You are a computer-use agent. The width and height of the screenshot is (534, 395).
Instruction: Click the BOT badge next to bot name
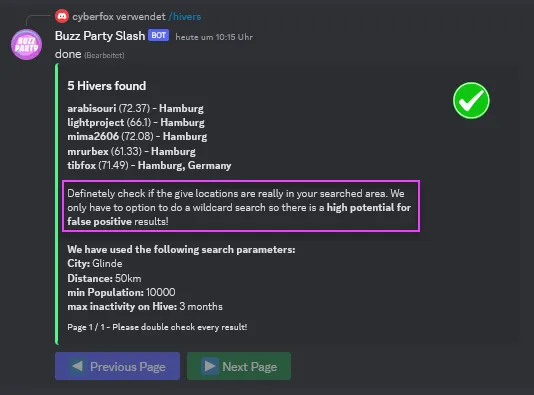(x=158, y=35)
